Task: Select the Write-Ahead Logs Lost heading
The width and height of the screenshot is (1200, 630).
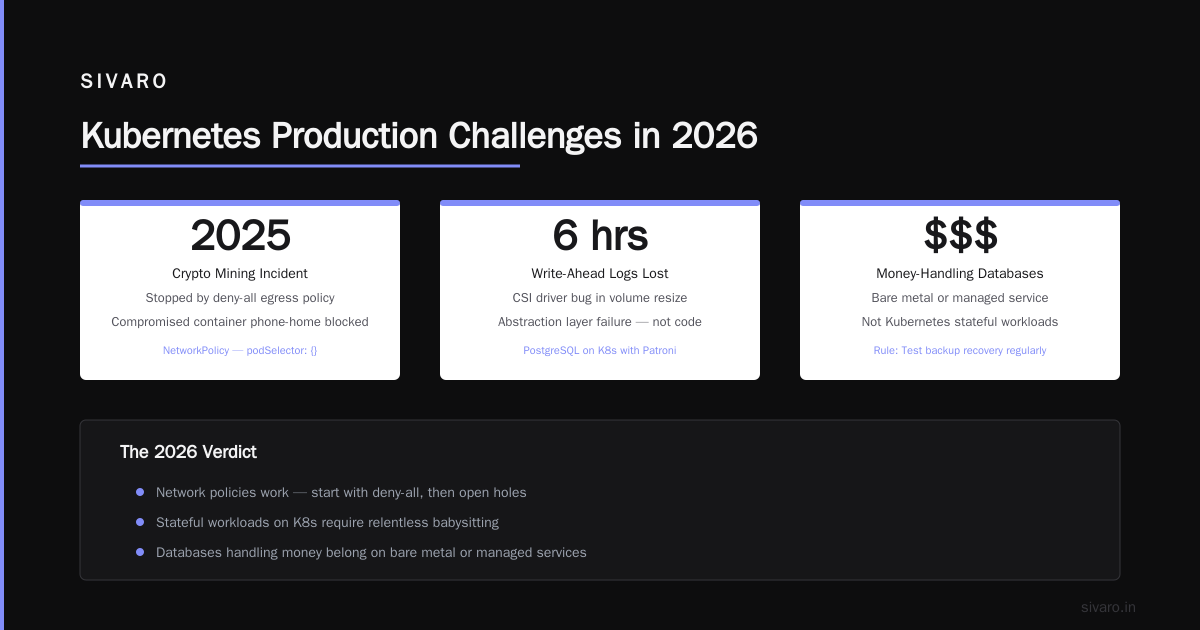Action: [x=600, y=273]
